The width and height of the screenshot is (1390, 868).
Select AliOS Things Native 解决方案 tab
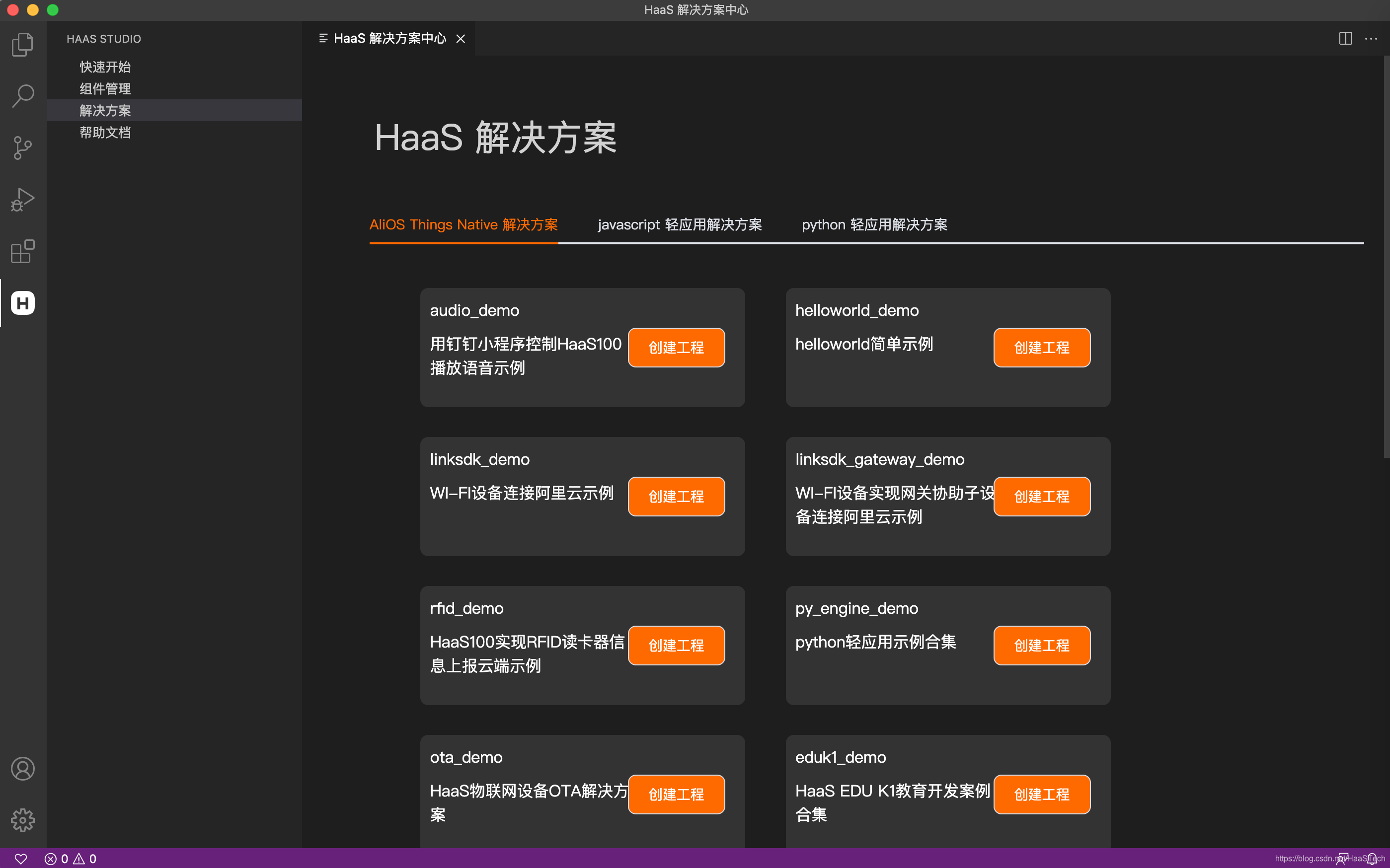point(463,224)
